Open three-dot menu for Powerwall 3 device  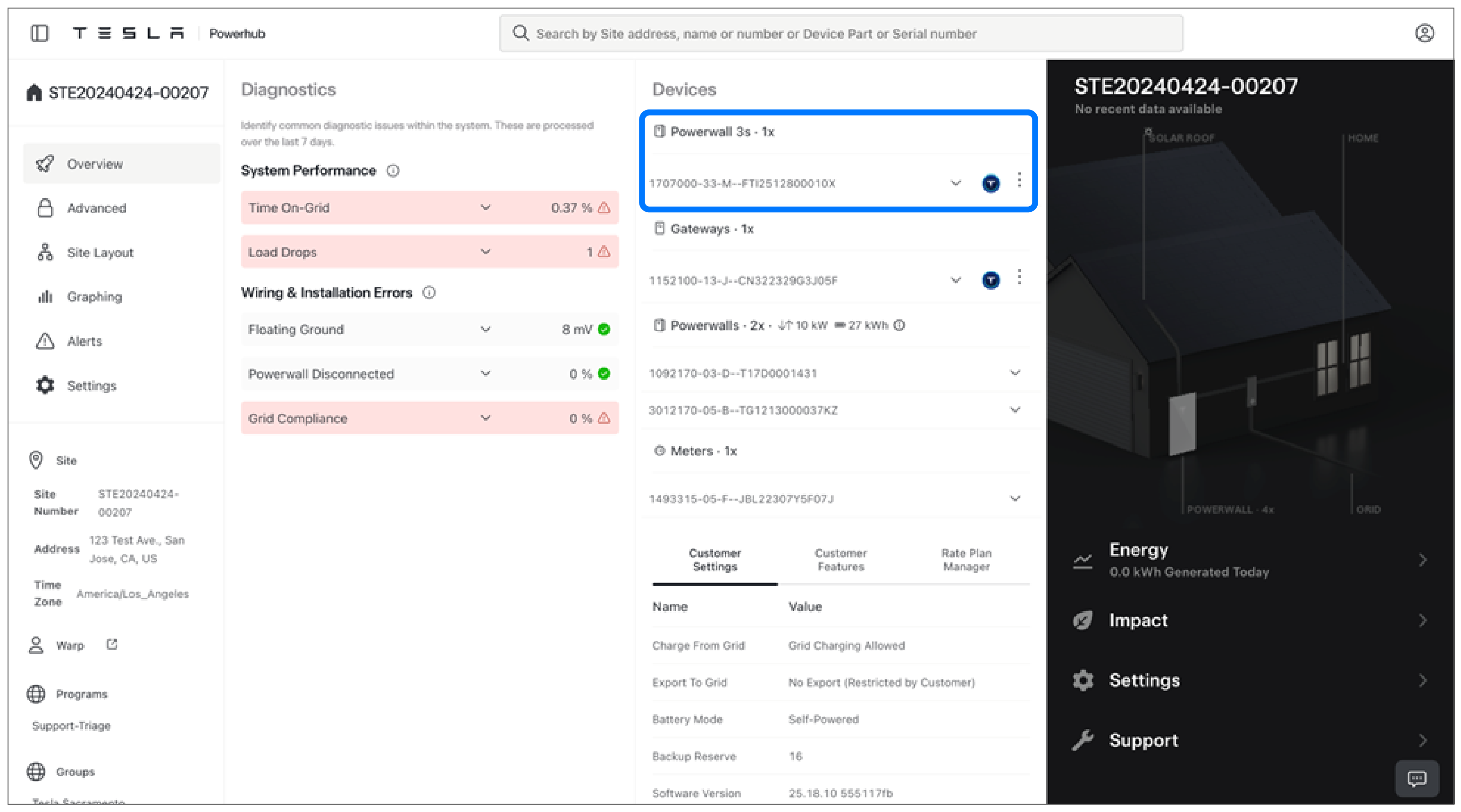tap(1019, 180)
